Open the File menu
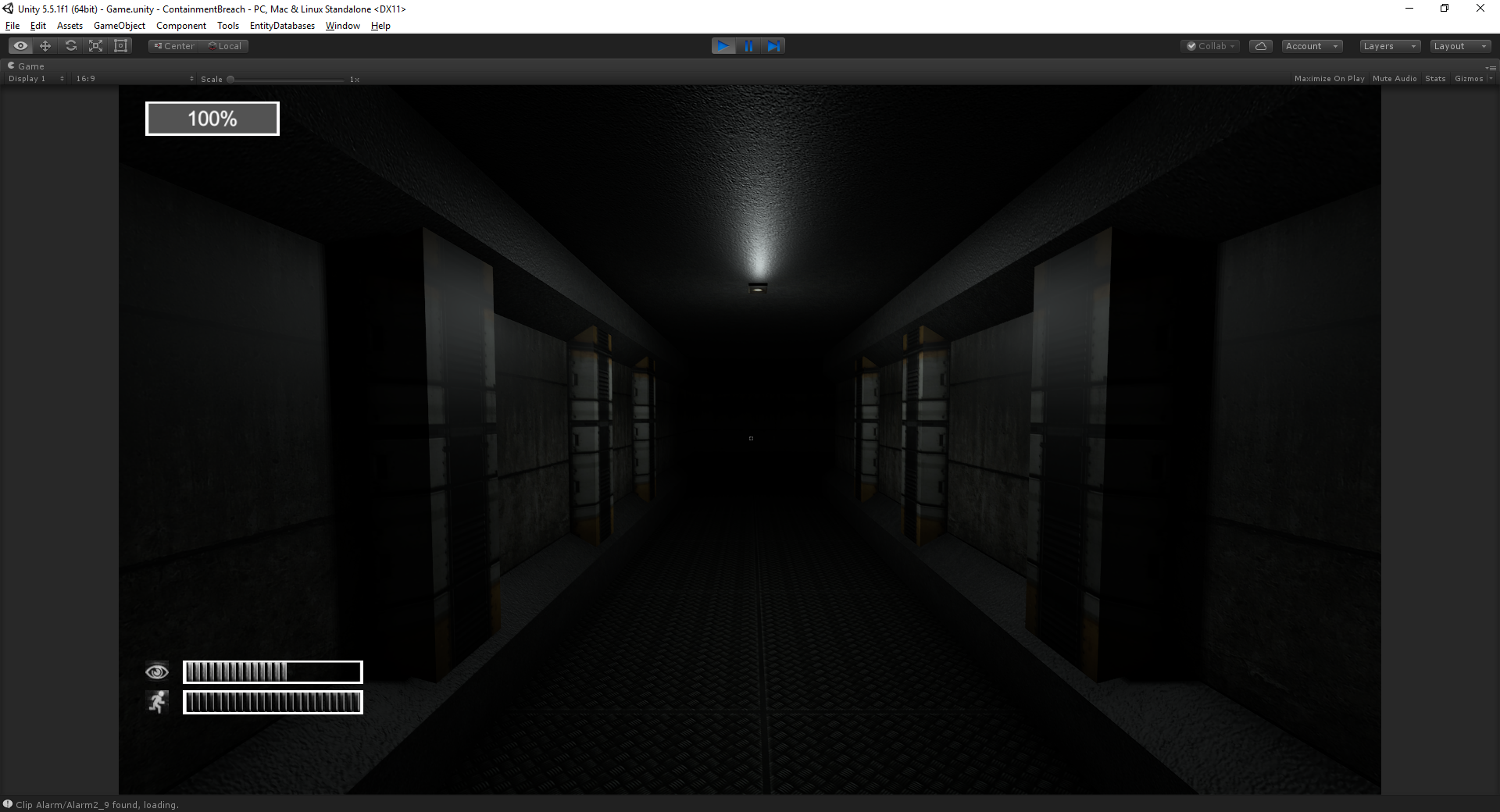Image resolution: width=1500 pixels, height=812 pixels. point(12,26)
